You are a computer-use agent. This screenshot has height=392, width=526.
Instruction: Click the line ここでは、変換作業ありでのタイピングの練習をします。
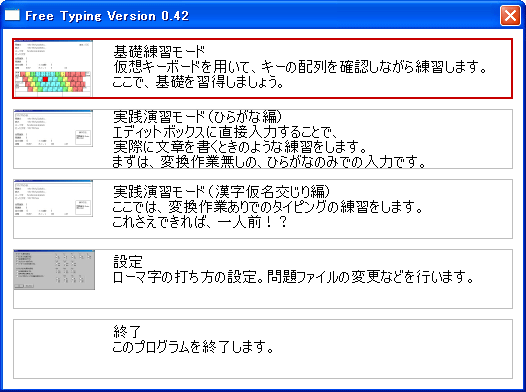[x=267, y=207]
